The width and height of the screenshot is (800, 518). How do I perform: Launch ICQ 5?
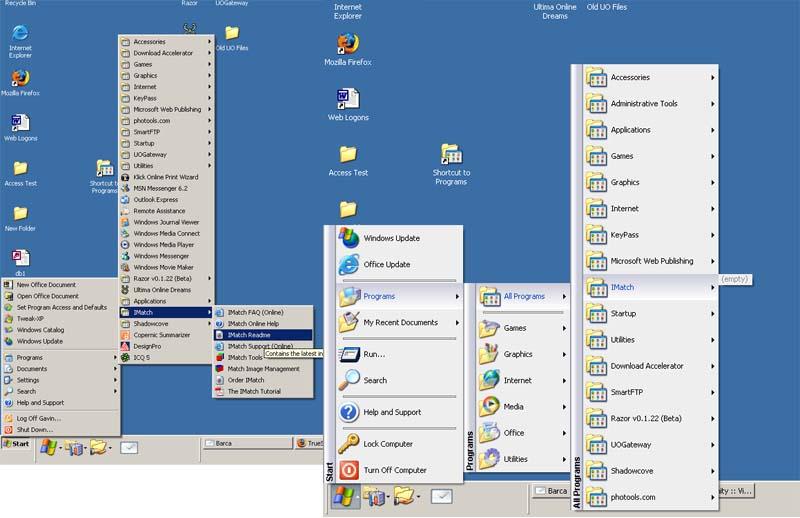(x=166, y=357)
